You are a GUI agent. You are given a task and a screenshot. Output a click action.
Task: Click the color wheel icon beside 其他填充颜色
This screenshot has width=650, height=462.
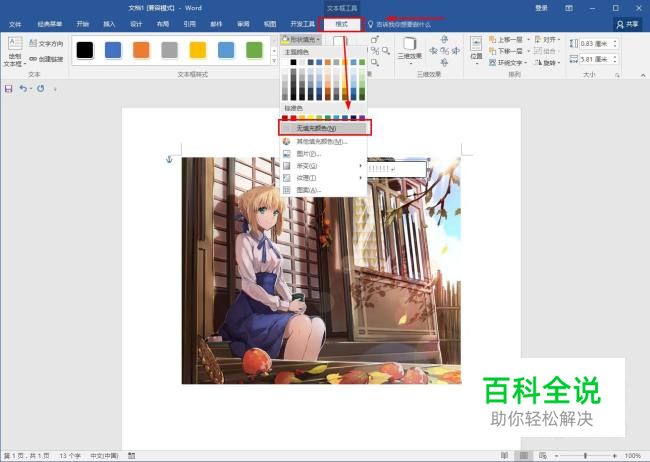(286, 141)
